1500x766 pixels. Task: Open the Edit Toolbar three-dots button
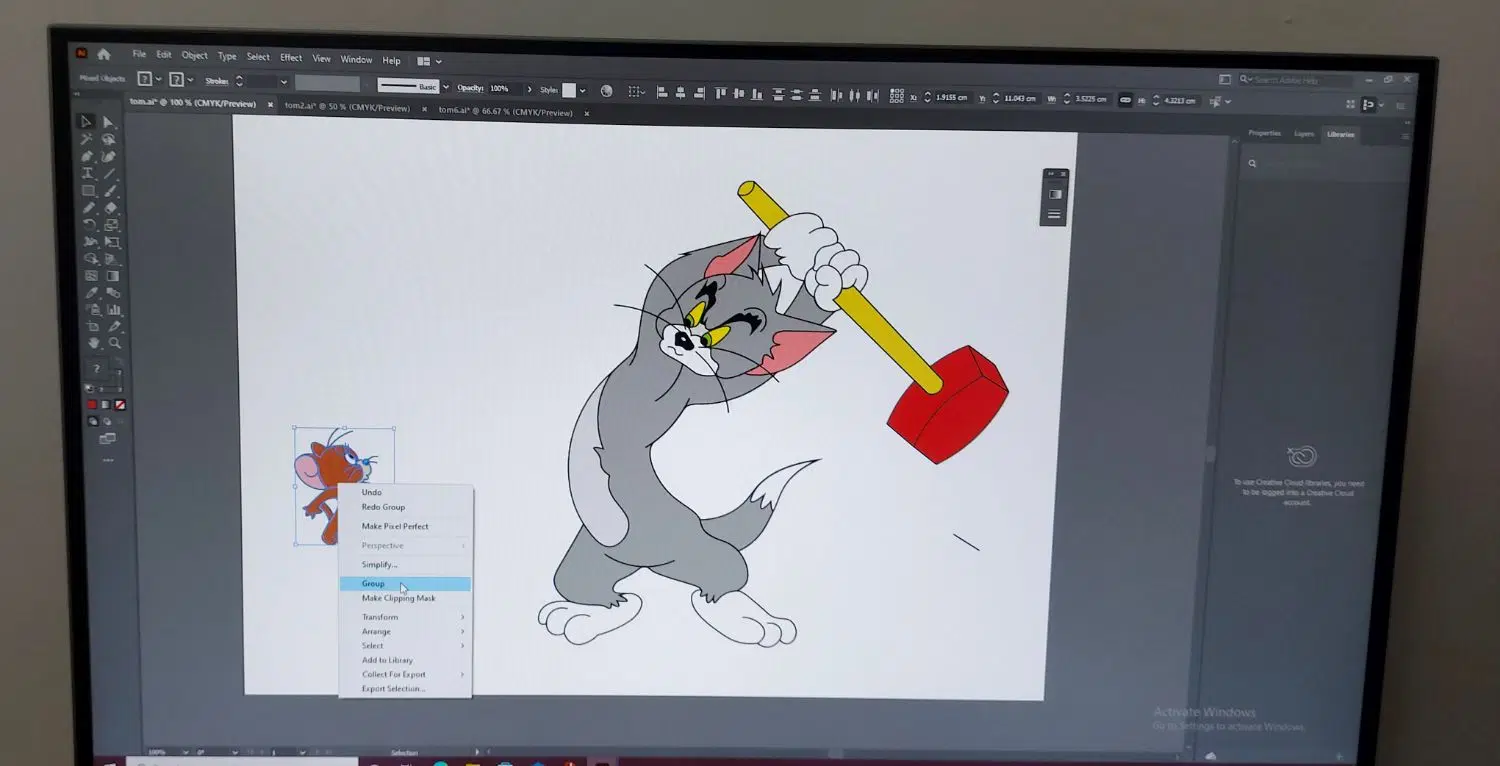[108, 461]
